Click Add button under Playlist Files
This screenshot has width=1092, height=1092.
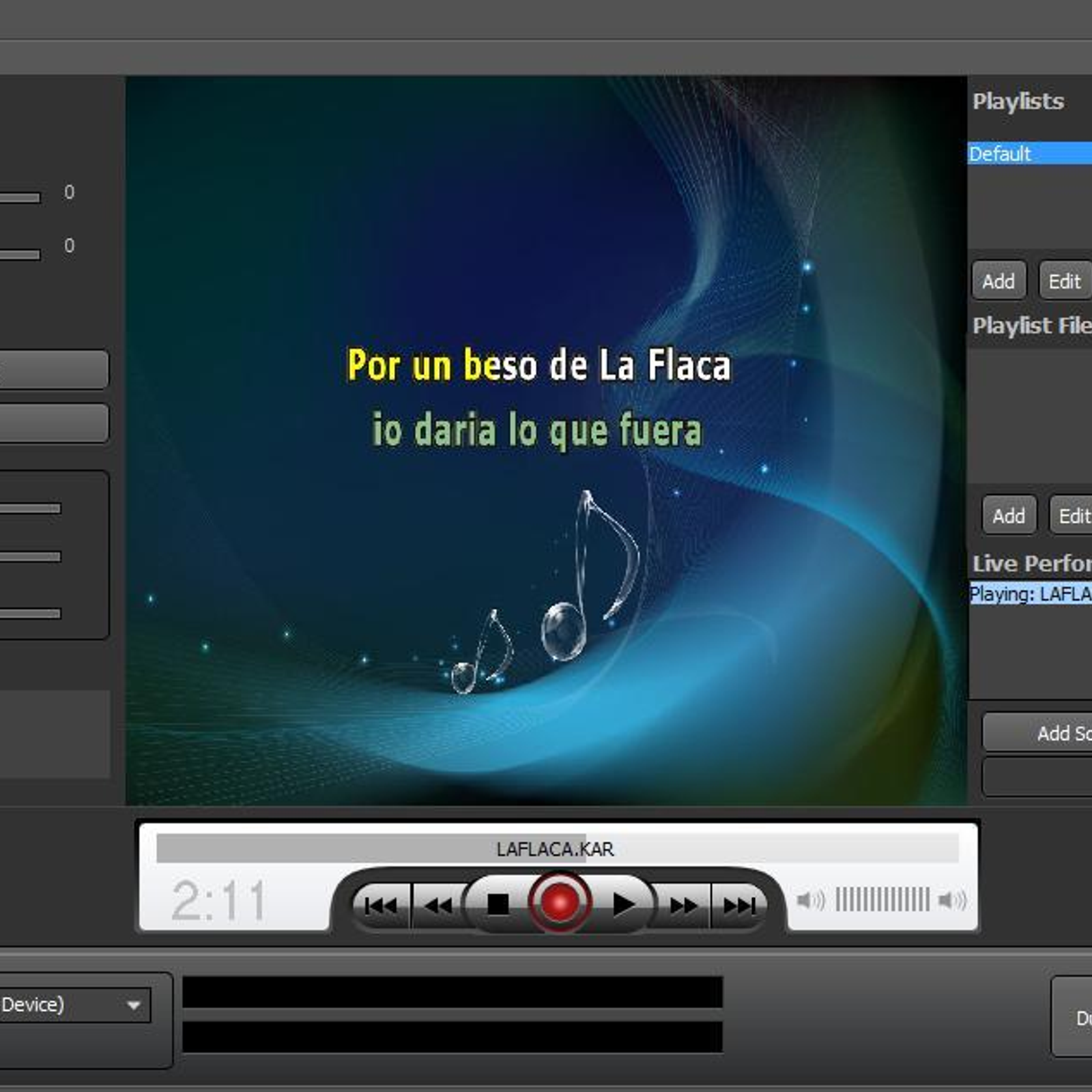point(1009,516)
